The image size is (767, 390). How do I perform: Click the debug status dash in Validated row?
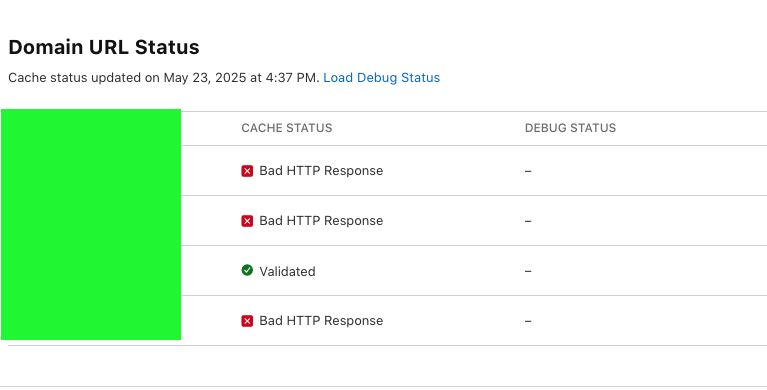click(528, 271)
